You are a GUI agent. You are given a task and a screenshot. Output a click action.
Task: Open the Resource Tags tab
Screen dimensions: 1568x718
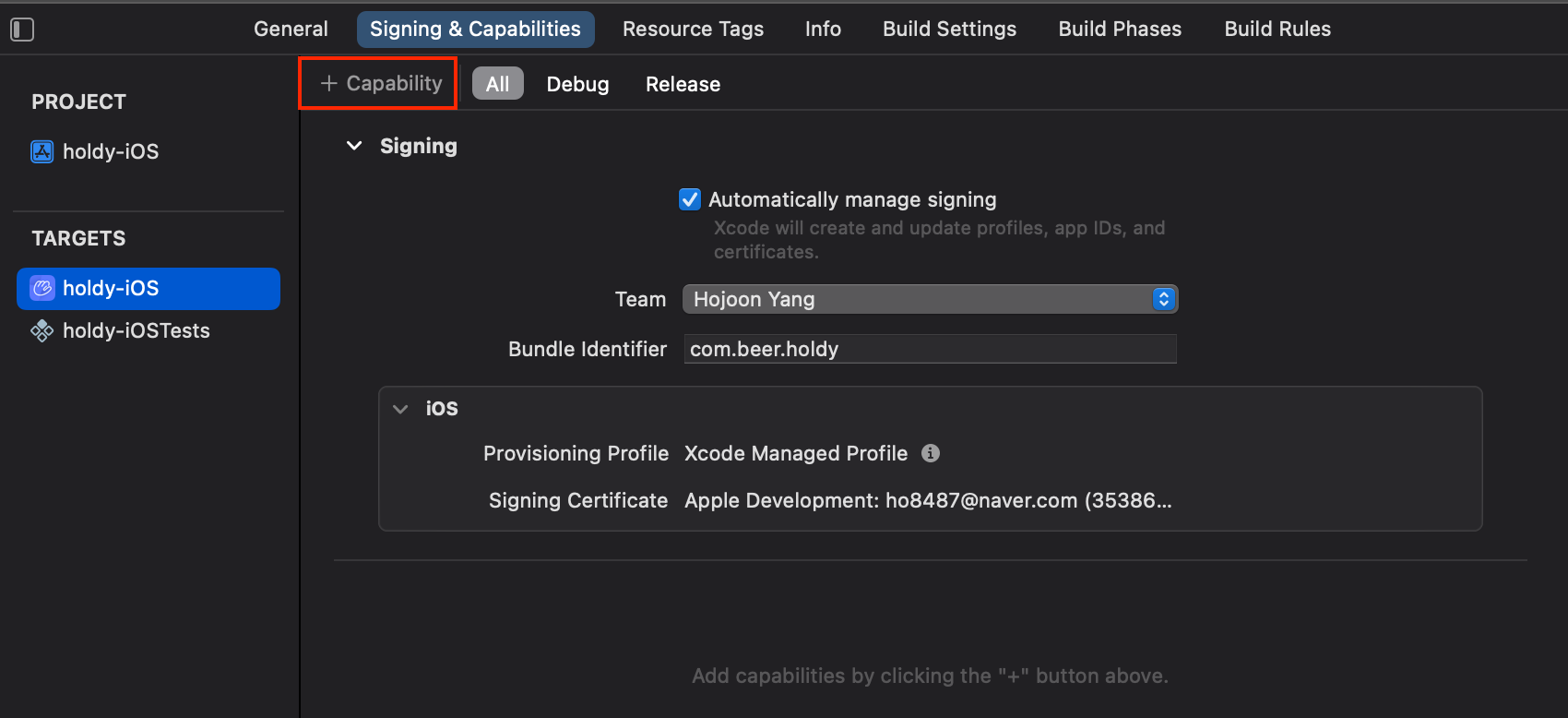point(693,29)
